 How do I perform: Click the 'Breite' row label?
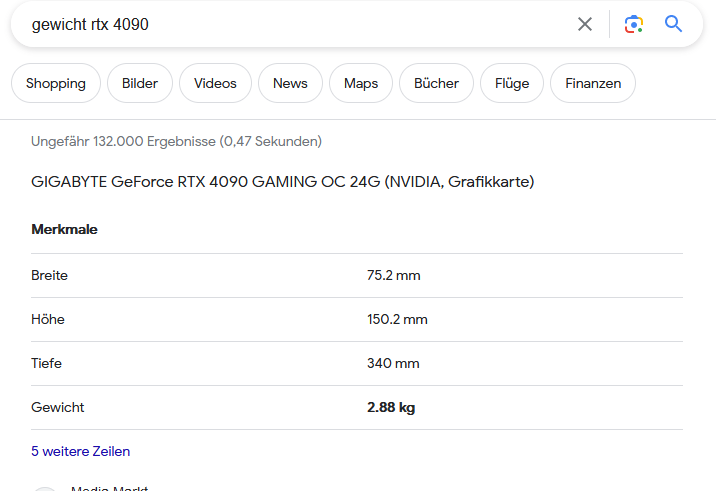(49, 275)
